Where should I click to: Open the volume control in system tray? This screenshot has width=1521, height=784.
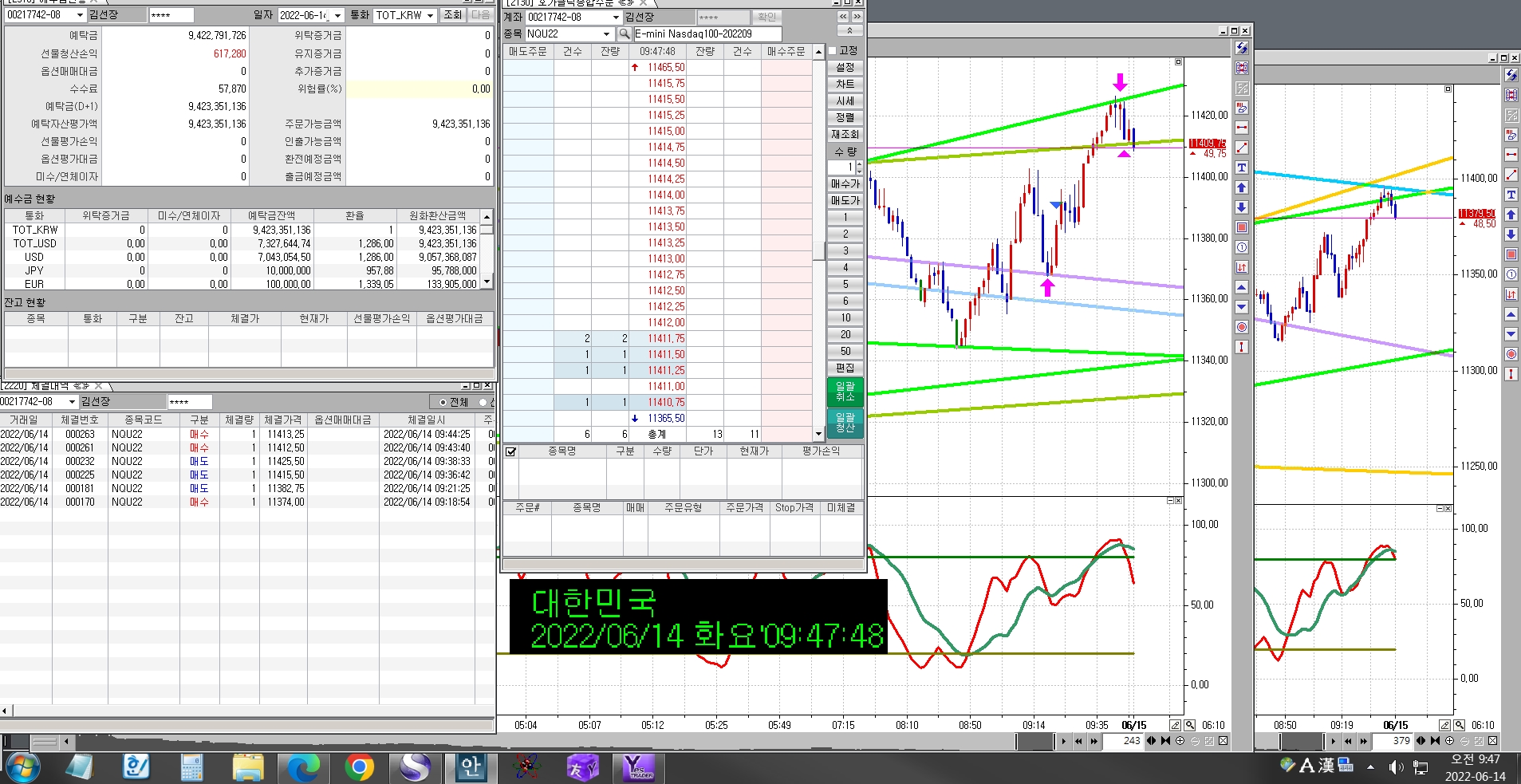1396,767
